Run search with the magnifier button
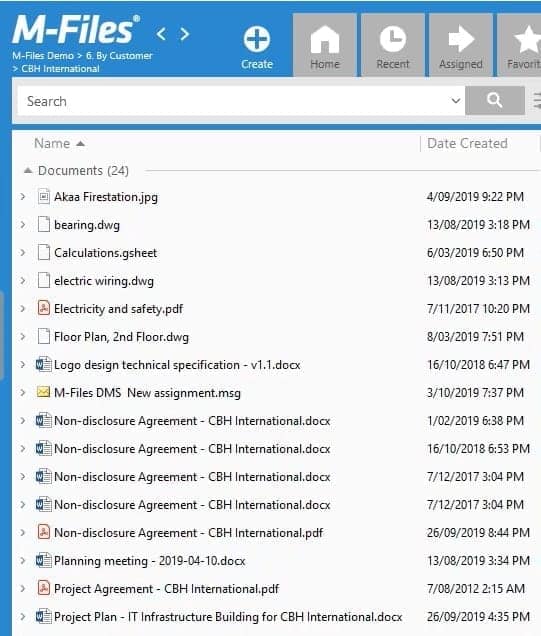The height and width of the screenshot is (636, 541). tap(495, 100)
